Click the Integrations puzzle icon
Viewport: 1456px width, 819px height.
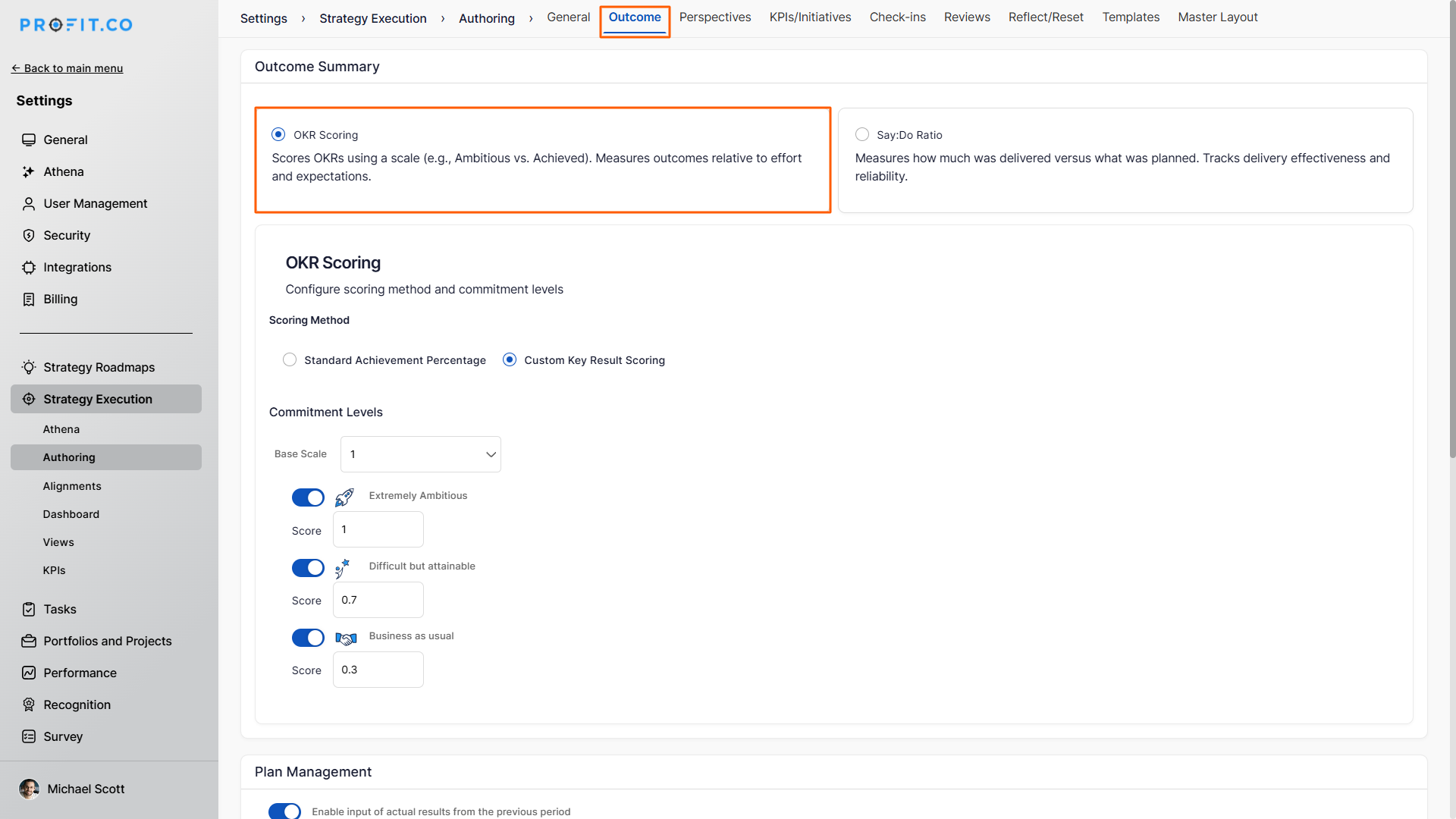point(29,268)
